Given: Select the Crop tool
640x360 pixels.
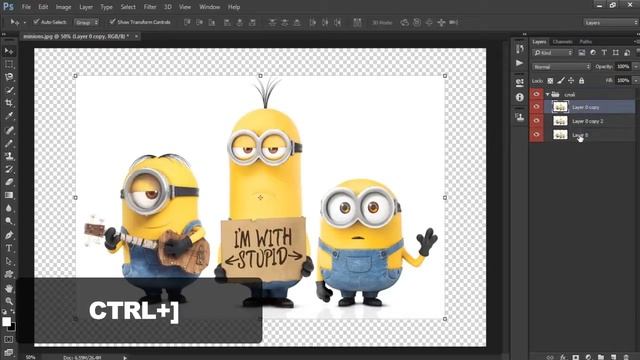Looking at the screenshot, I should (x=9, y=103).
